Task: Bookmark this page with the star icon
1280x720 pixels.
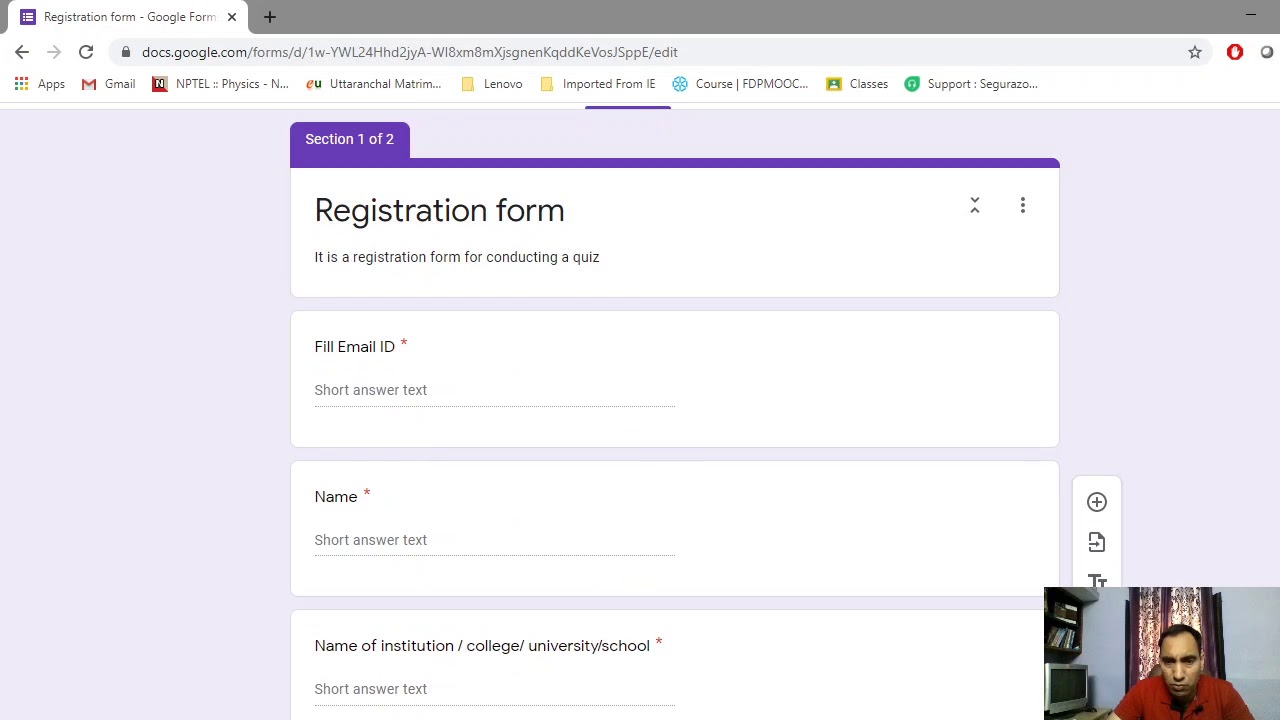Action: point(1195,52)
